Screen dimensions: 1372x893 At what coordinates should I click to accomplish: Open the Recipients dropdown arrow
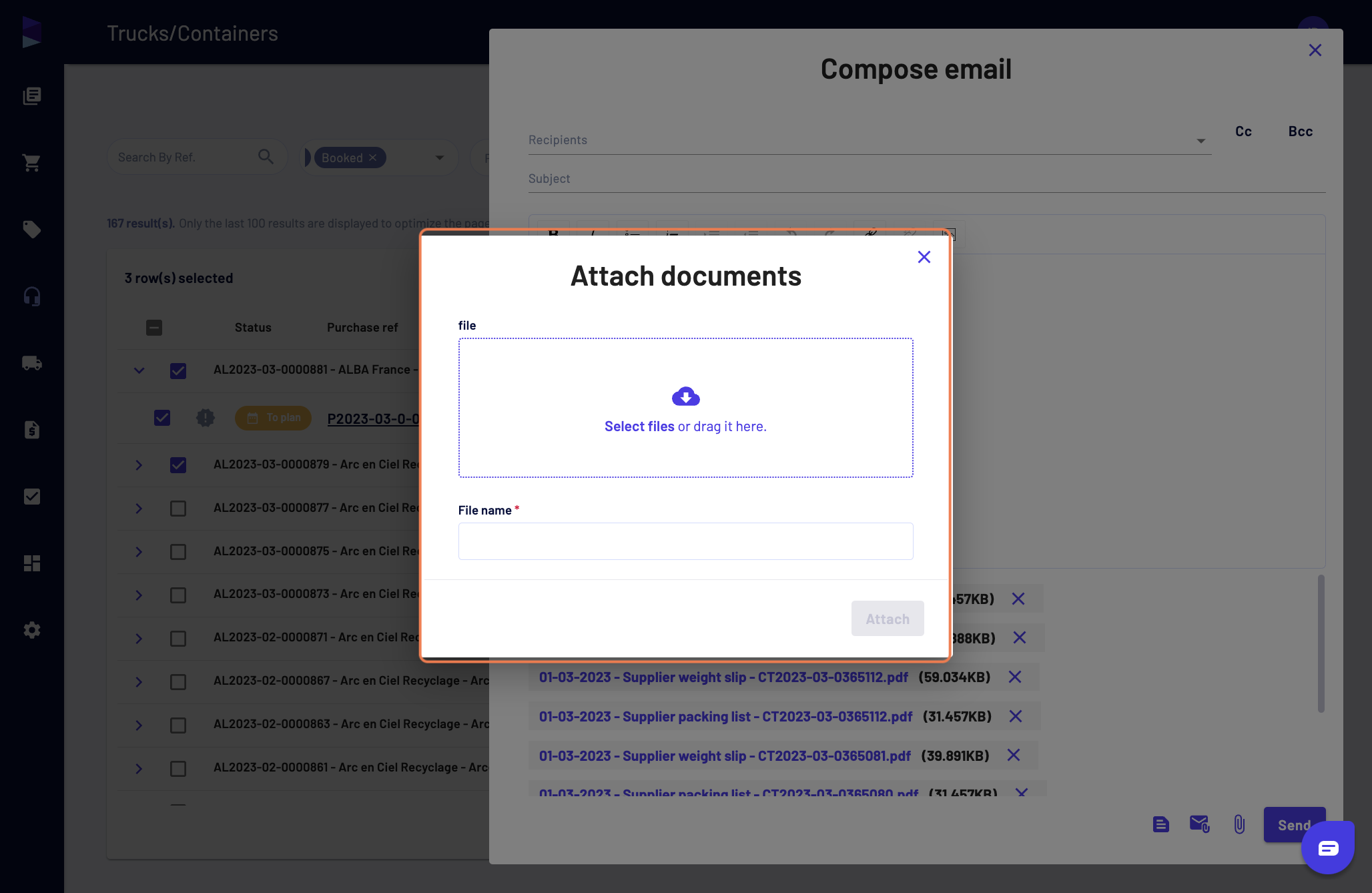[x=1200, y=141]
